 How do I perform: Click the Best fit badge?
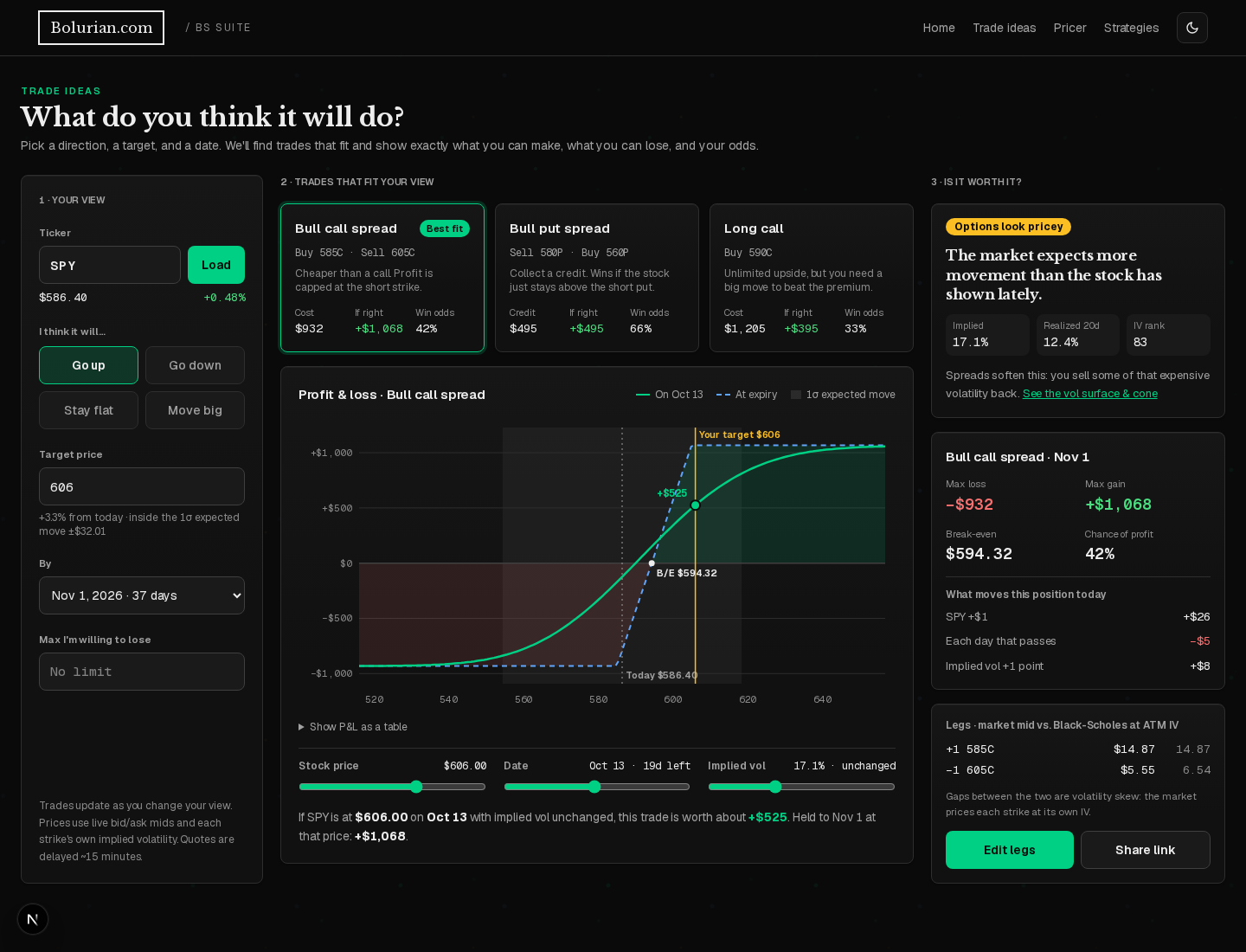tap(445, 228)
